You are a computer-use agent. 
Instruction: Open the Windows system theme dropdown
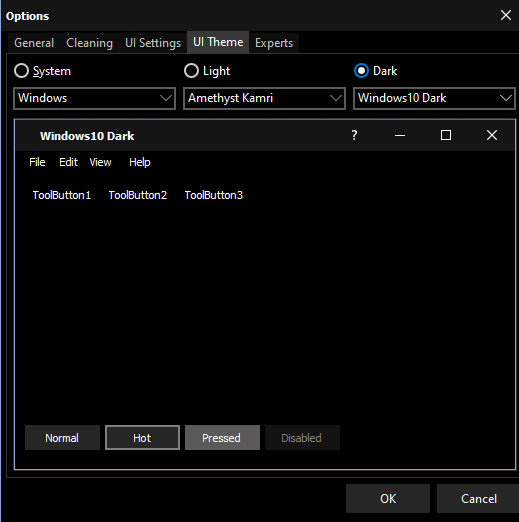click(94, 98)
